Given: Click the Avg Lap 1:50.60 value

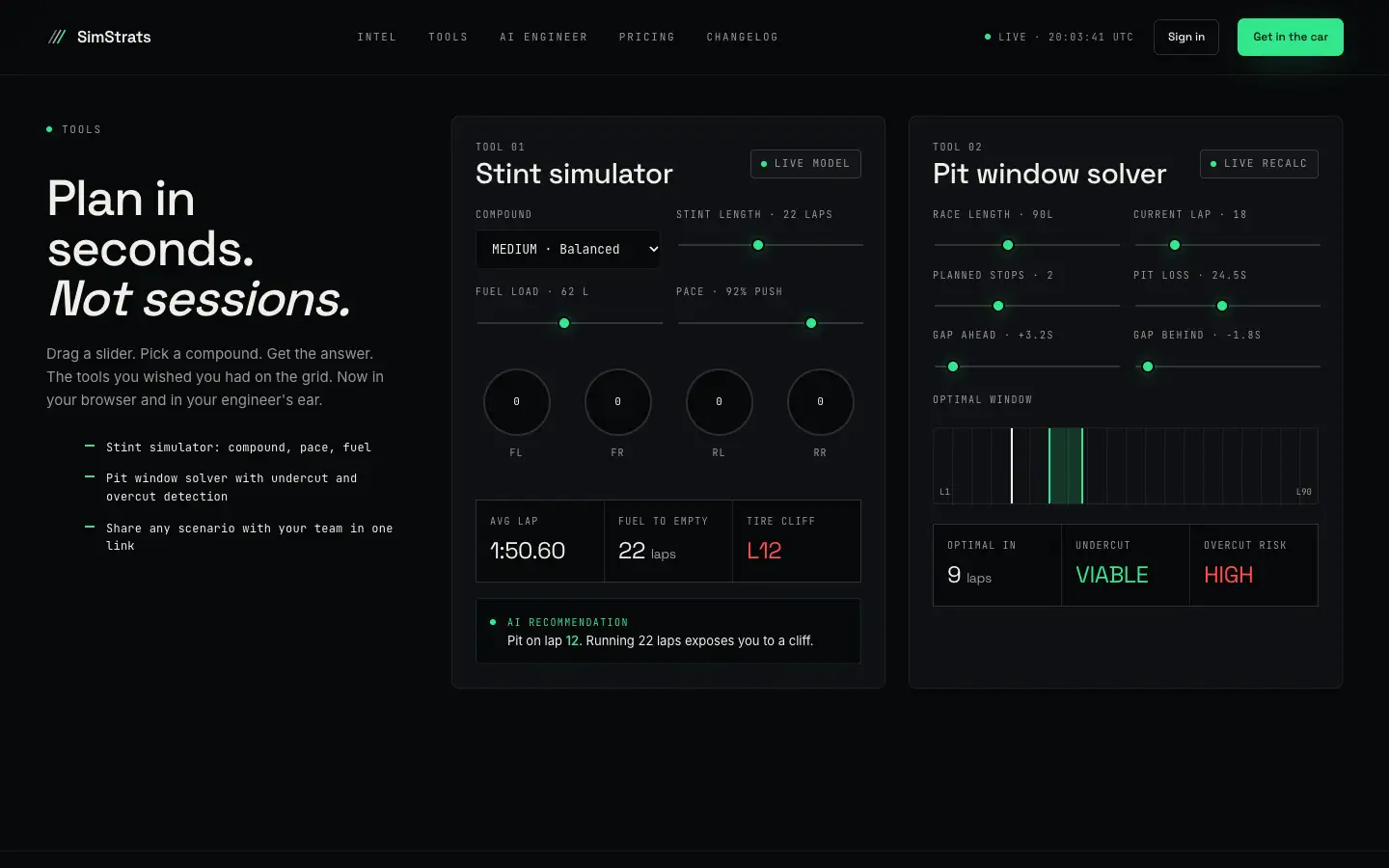Looking at the screenshot, I should tap(528, 551).
